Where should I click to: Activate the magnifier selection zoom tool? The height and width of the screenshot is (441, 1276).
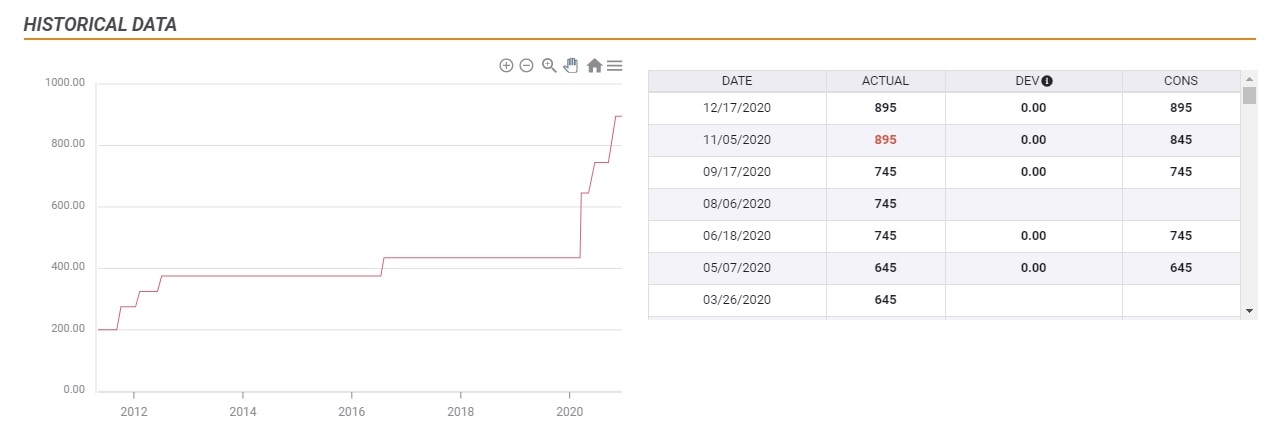(549, 66)
